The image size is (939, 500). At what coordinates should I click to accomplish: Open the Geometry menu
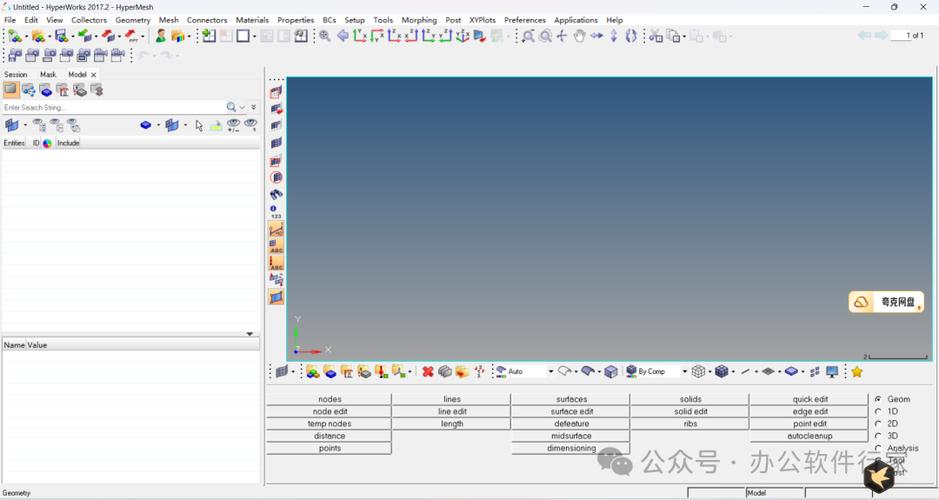tap(133, 20)
